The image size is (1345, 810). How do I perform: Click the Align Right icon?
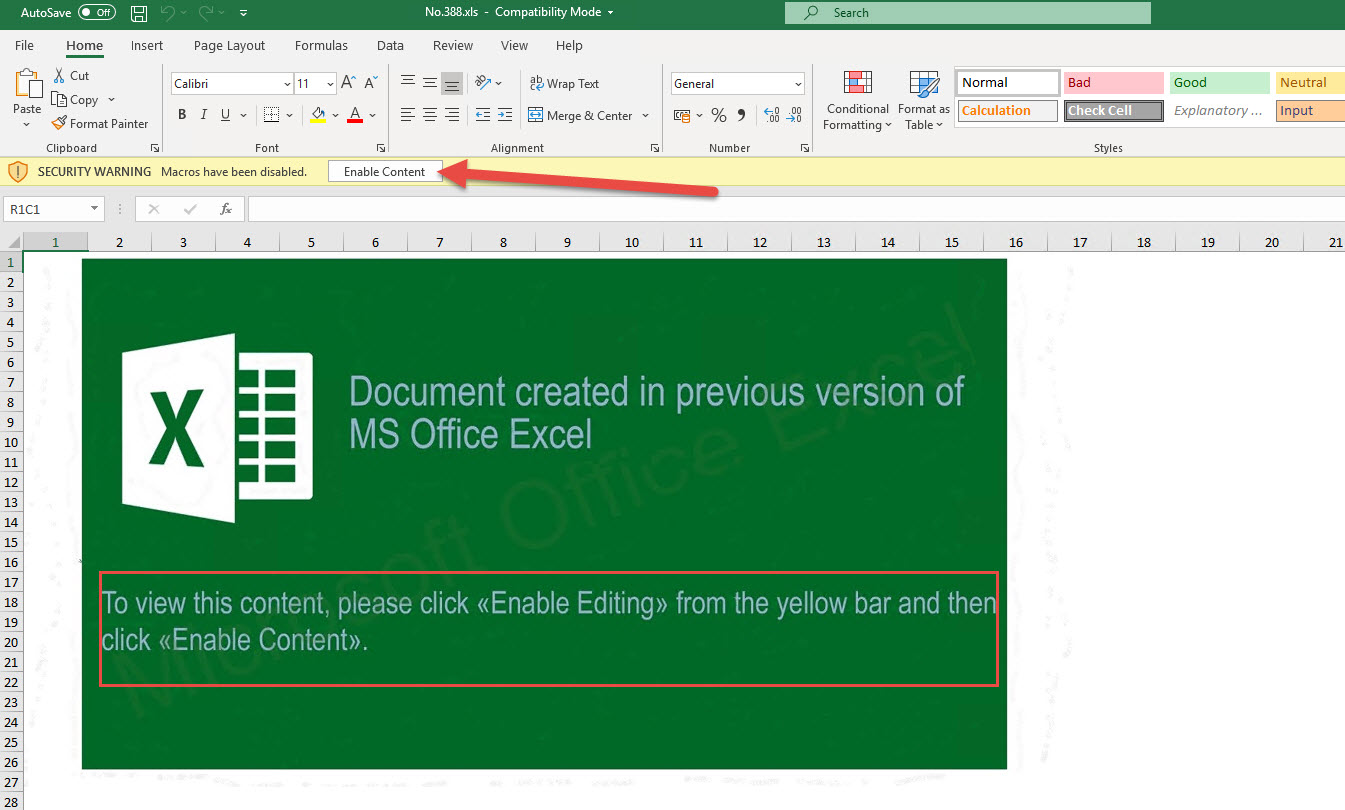click(x=452, y=116)
